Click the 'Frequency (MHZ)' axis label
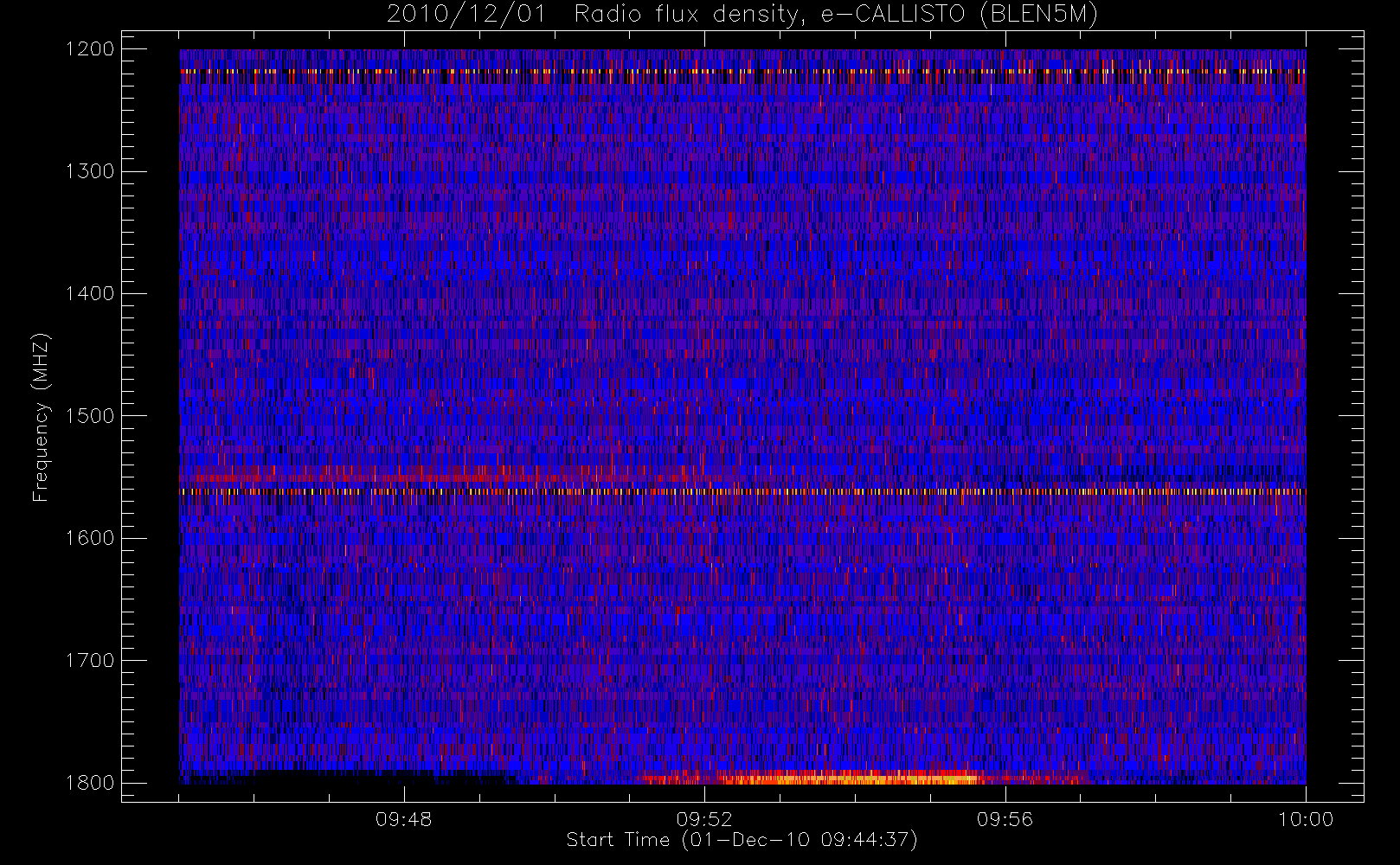This screenshot has height=865, width=1400. click(41, 417)
